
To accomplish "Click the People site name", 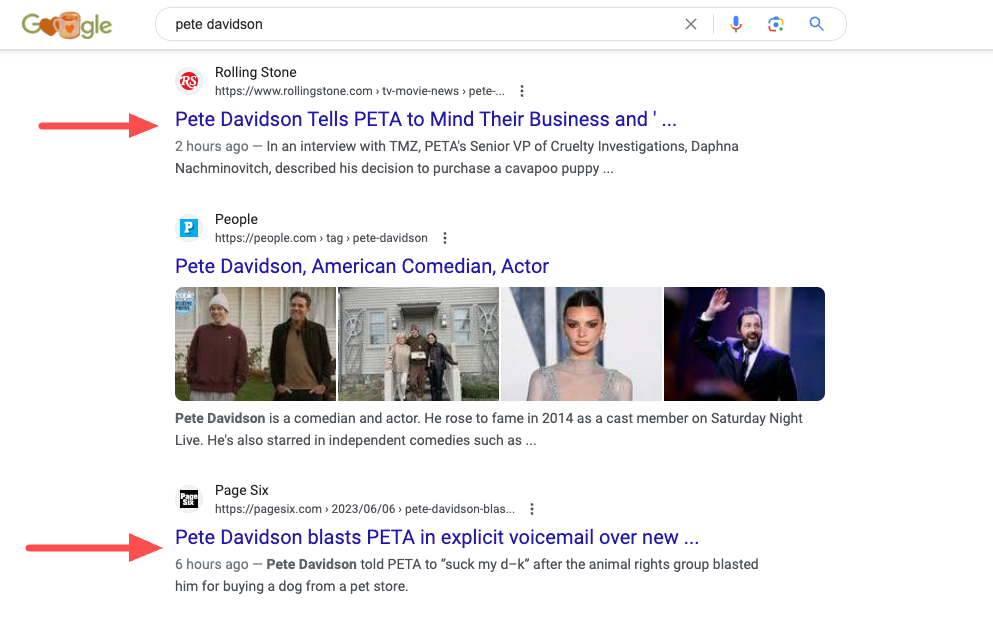I will [236, 219].
